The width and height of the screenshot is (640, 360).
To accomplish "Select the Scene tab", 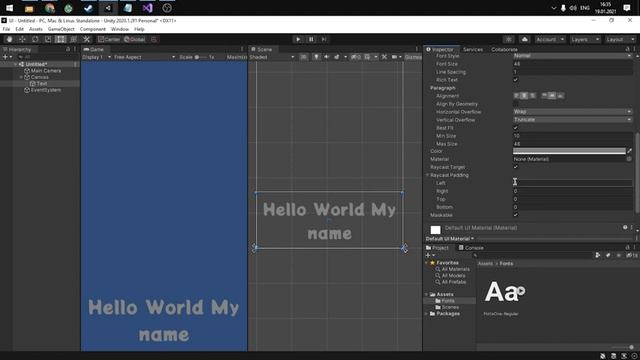I will pos(261,49).
